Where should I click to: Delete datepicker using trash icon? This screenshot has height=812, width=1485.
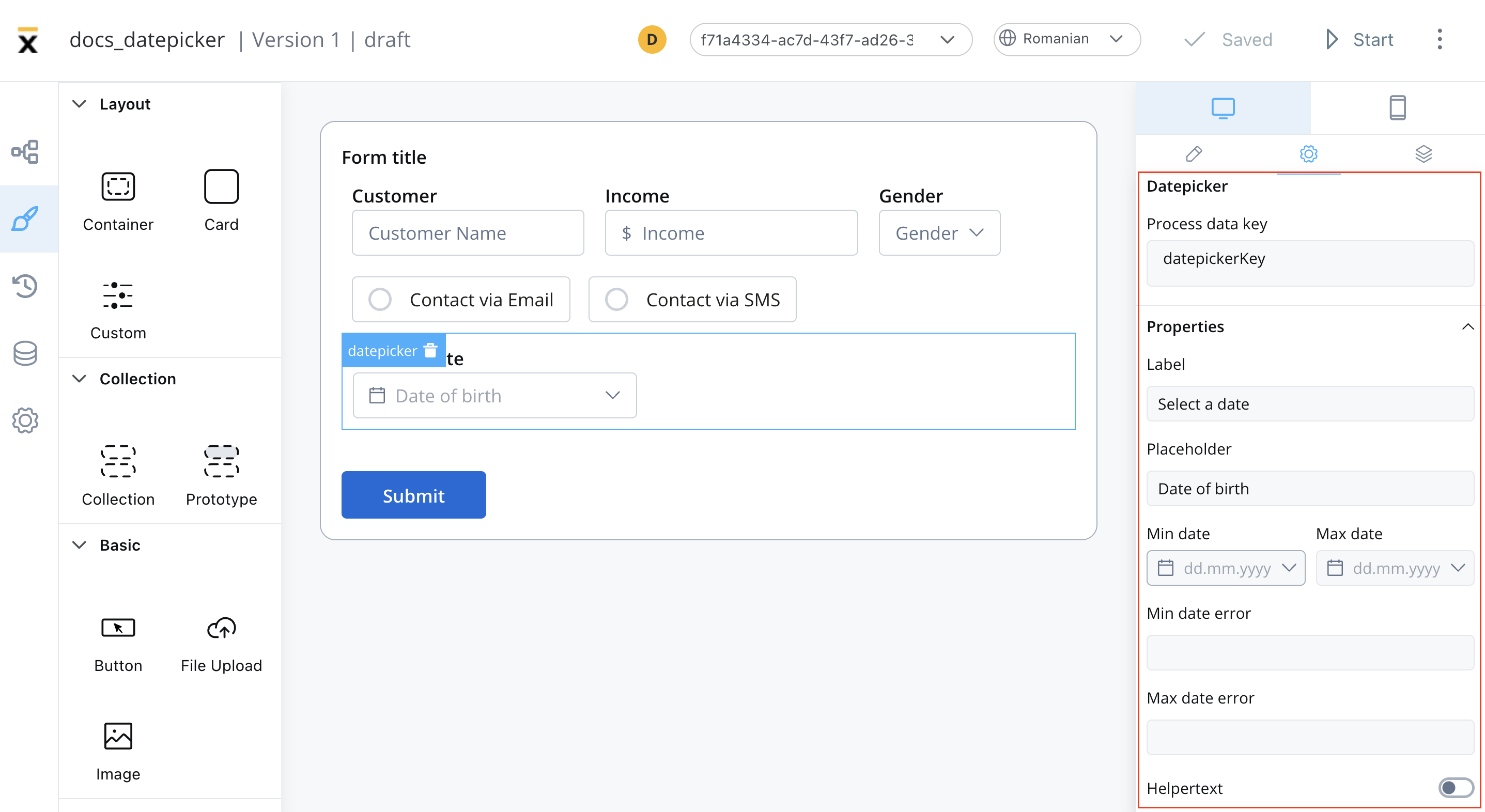(430, 350)
